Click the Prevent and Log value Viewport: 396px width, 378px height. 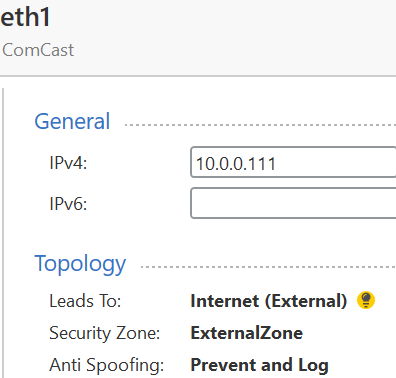[259, 365]
